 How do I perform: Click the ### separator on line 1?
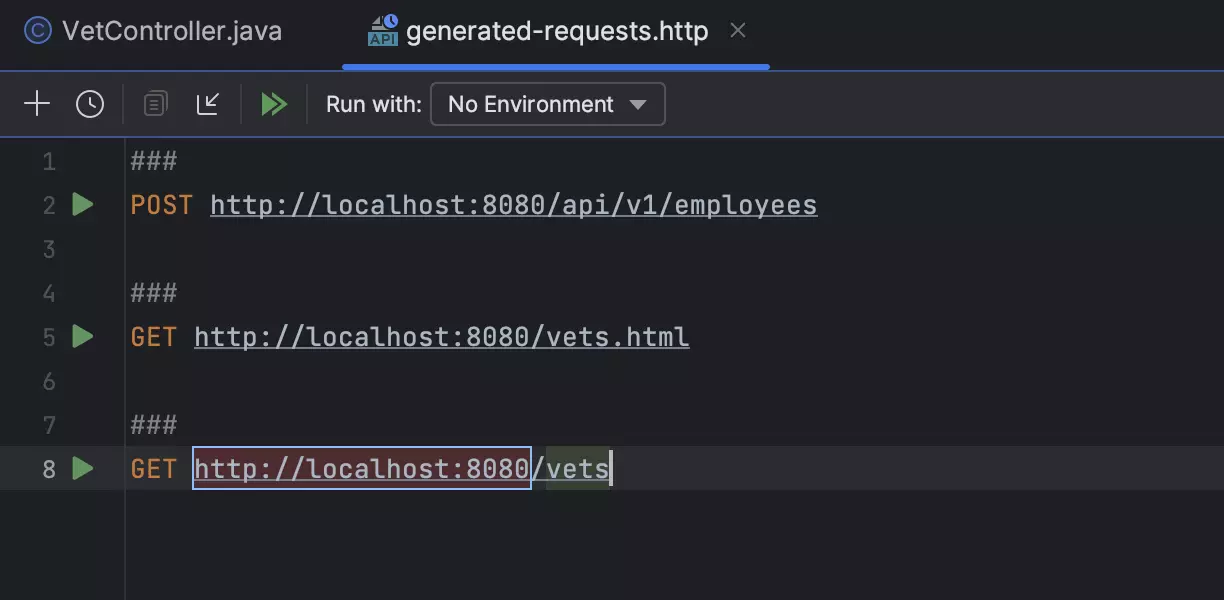coord(153,161)
